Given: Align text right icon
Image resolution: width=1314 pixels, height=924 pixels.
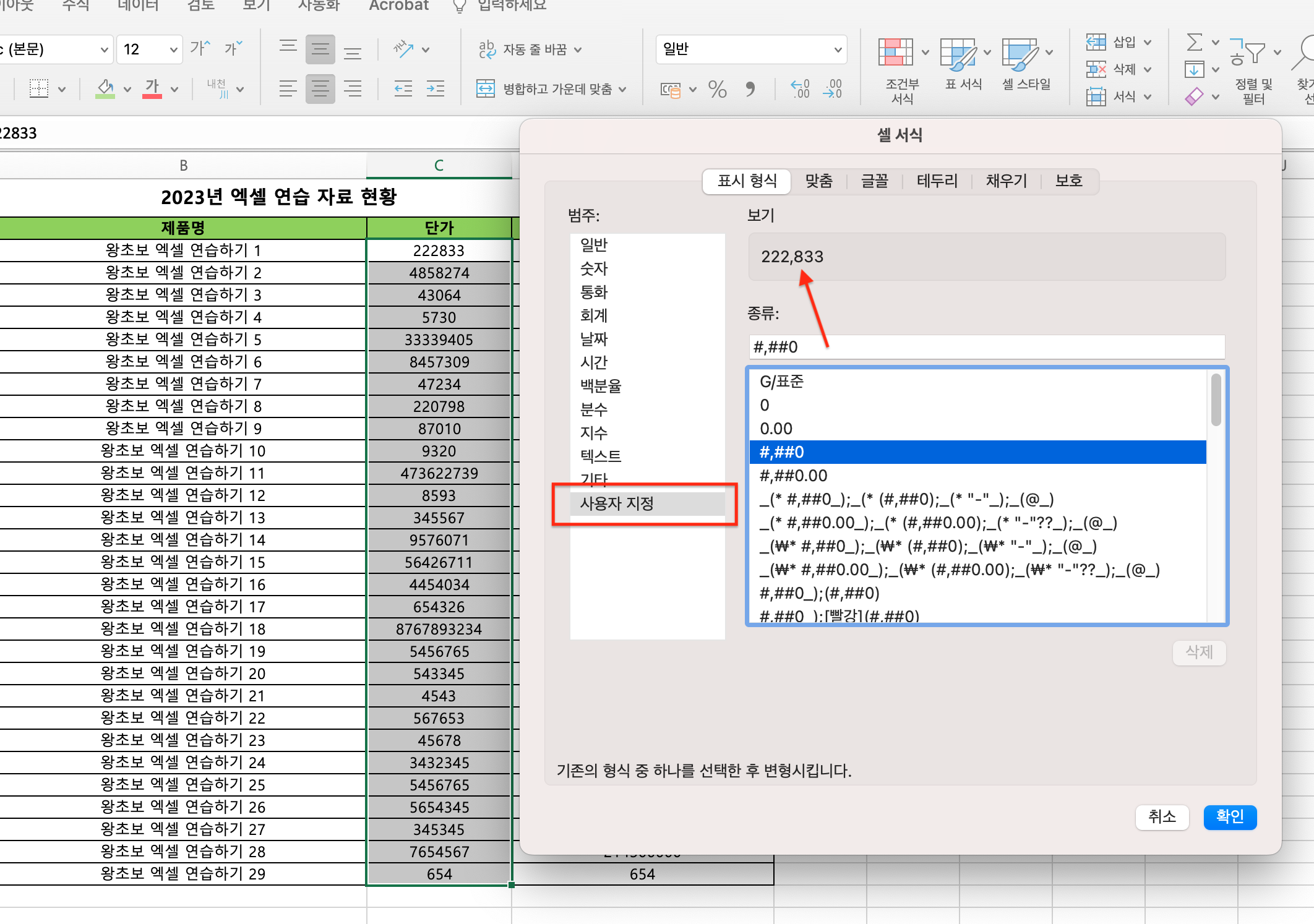Looking at the screenshot, I should pyautogui.click(x=353, y=89).
